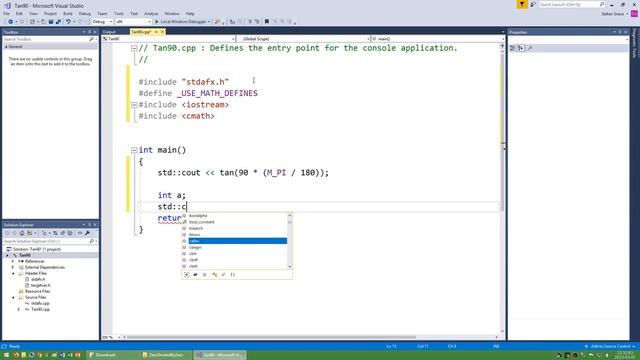Image resolution: width=640 pixels, height=360 pixels.
Task: Click Show All Files icon in Solution Explorer
Action: (x=70, y=233)
